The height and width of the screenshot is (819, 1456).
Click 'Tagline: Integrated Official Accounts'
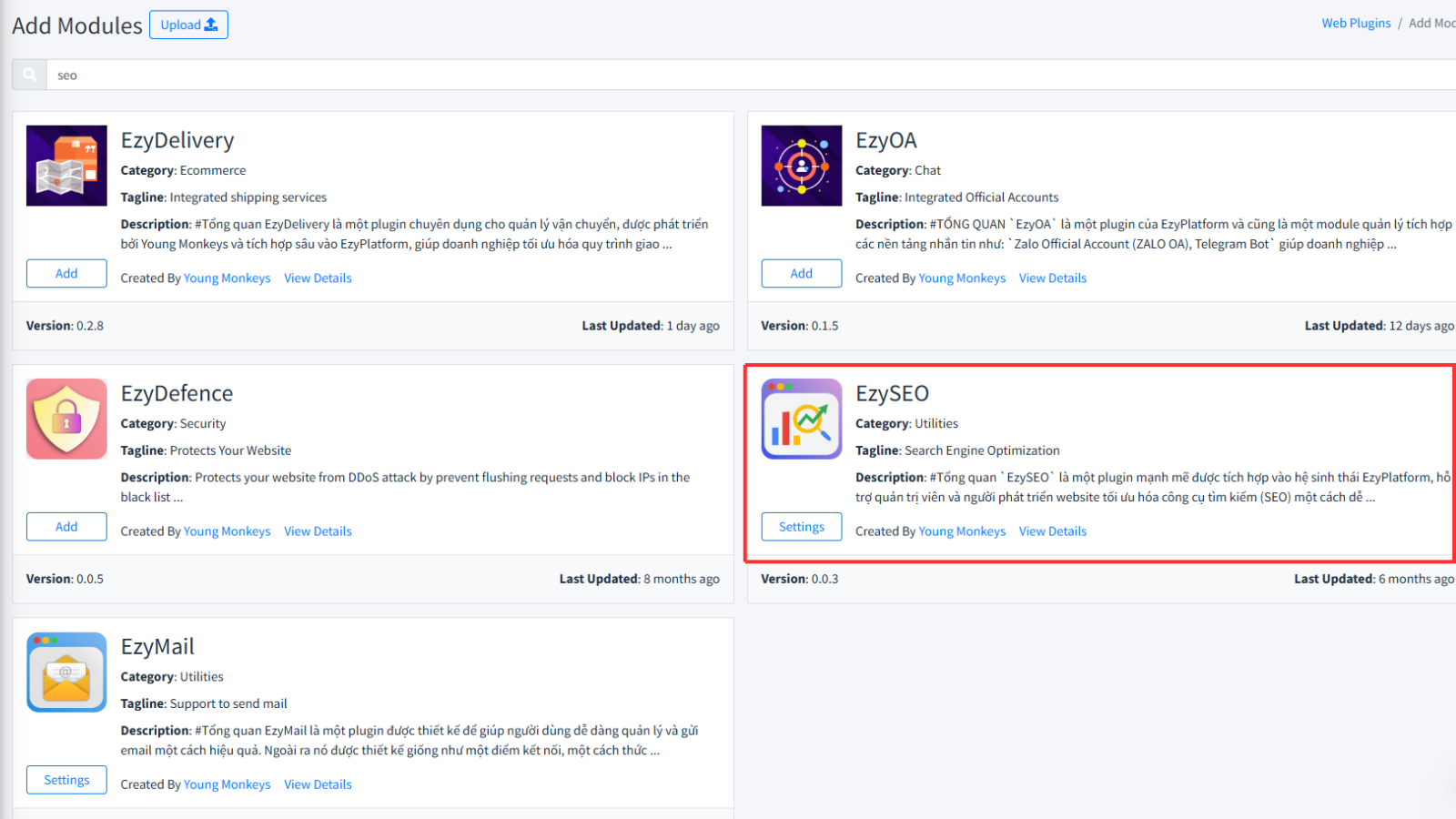click(x=957, y=197)
